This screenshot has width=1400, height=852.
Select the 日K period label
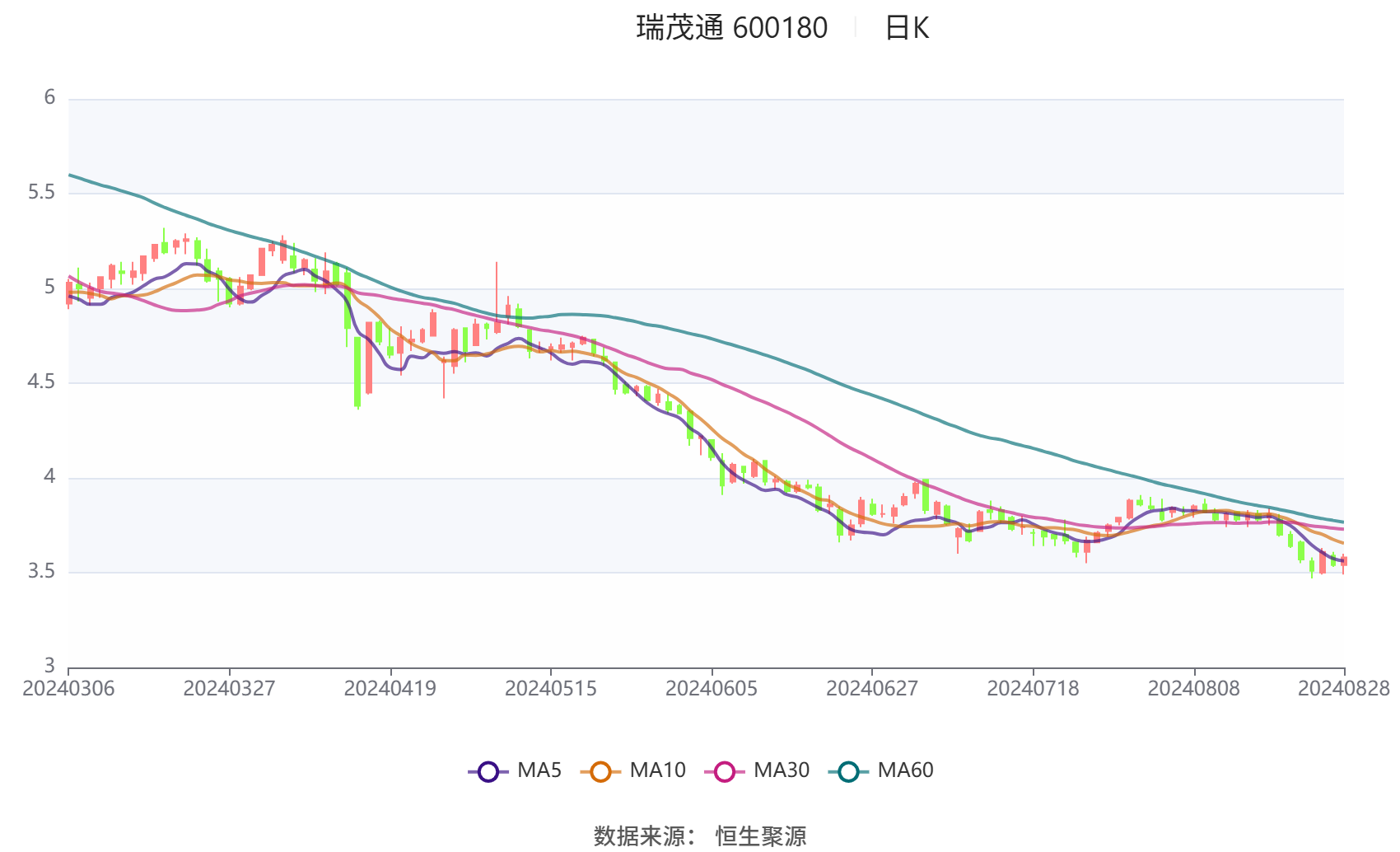(907, 28)
